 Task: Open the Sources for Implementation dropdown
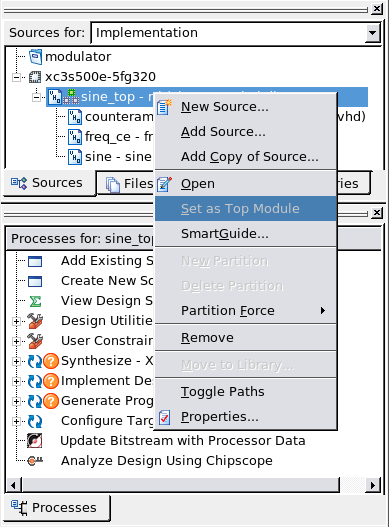(372, 33)
